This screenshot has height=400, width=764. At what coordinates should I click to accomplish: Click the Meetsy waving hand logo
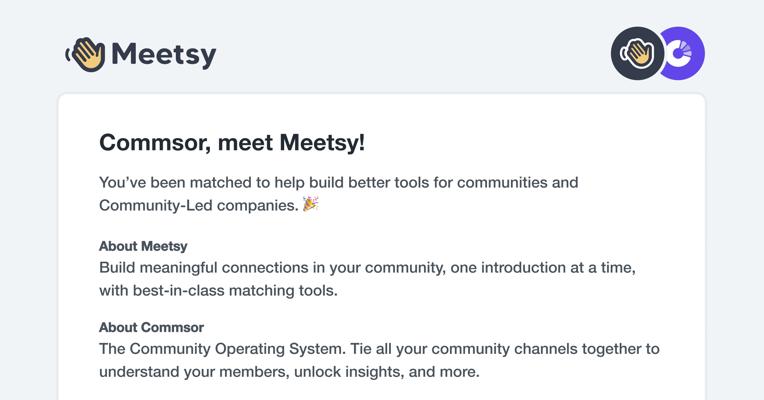click(x=86, y=54)
